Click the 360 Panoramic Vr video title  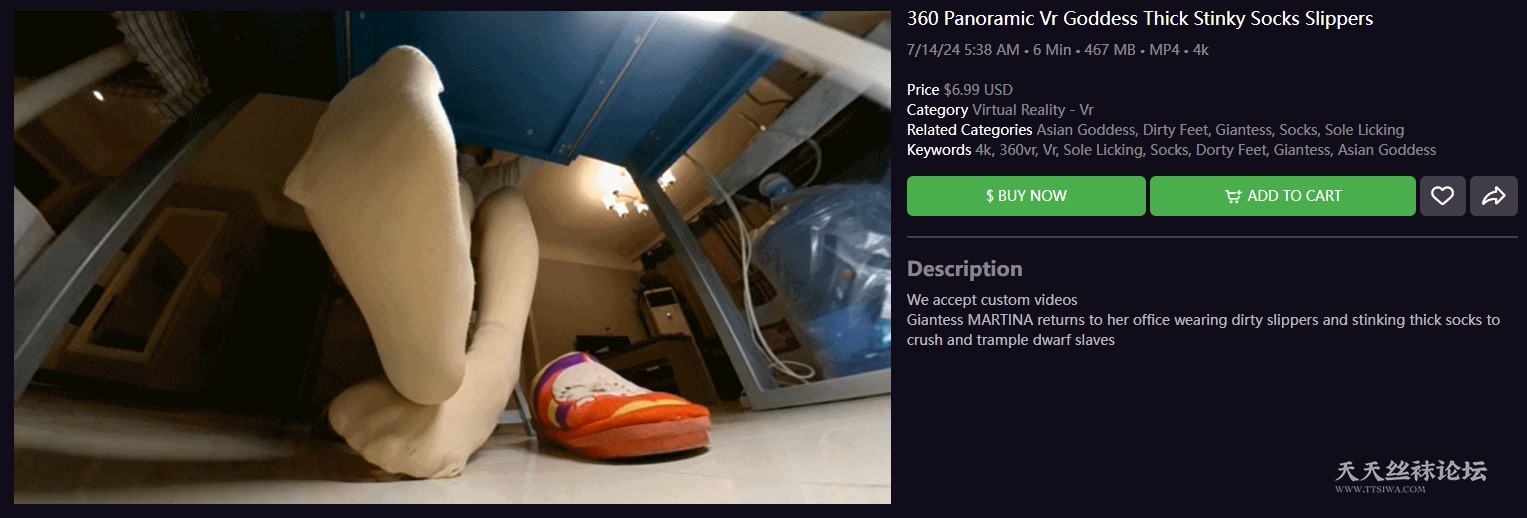1140,19
